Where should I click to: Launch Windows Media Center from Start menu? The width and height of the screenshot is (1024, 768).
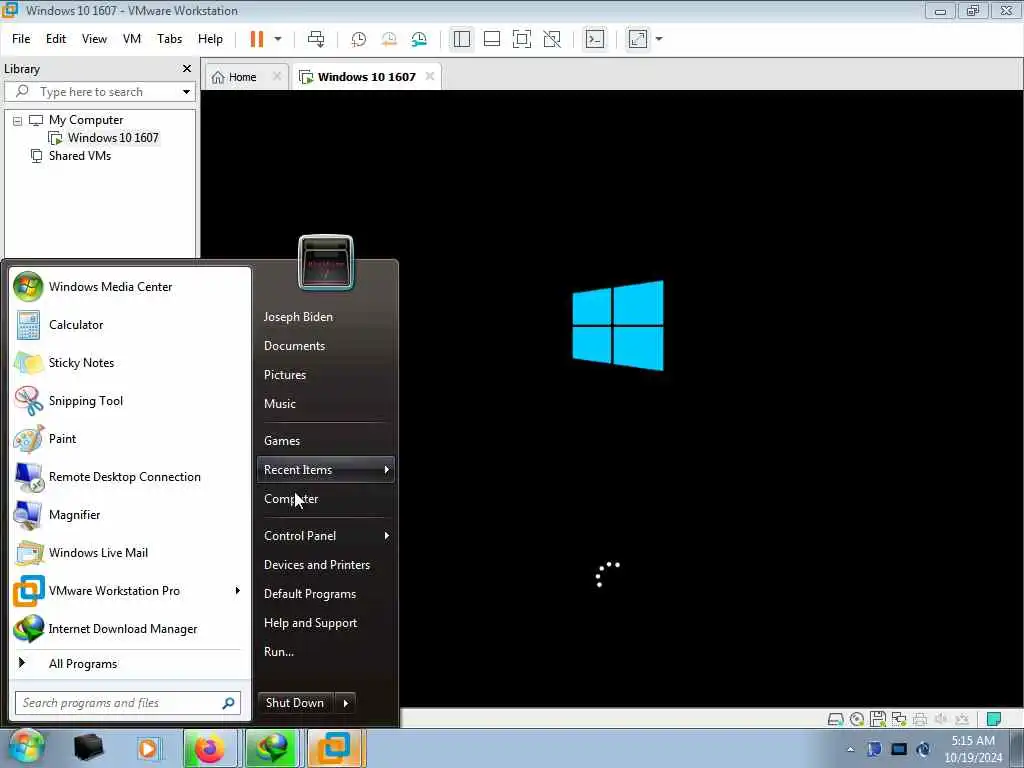click(131, 287)
